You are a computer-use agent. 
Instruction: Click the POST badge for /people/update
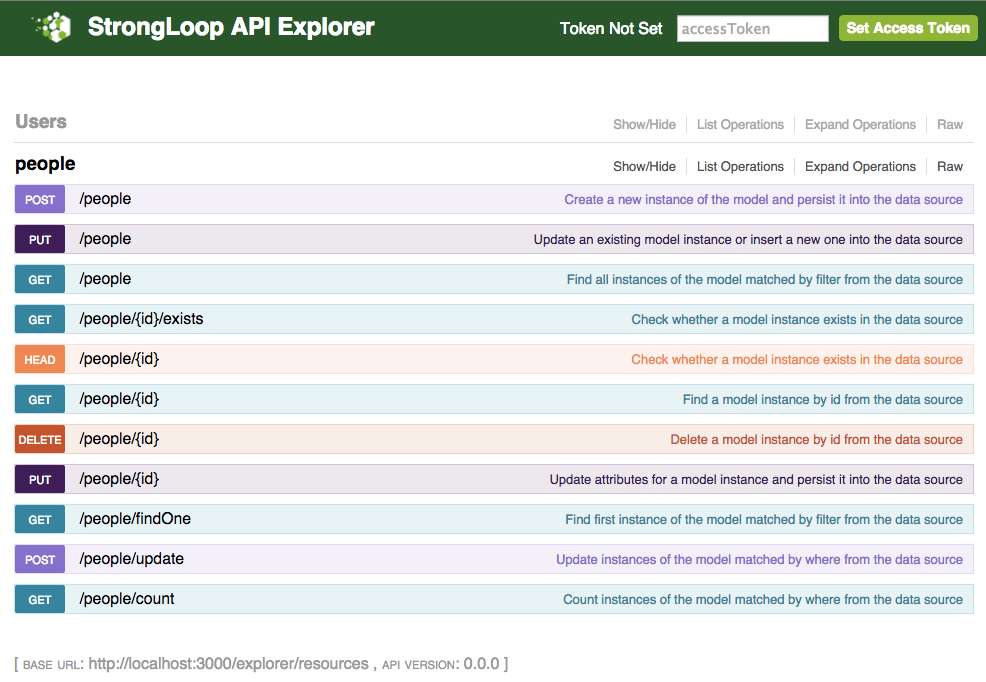(39, 559)
